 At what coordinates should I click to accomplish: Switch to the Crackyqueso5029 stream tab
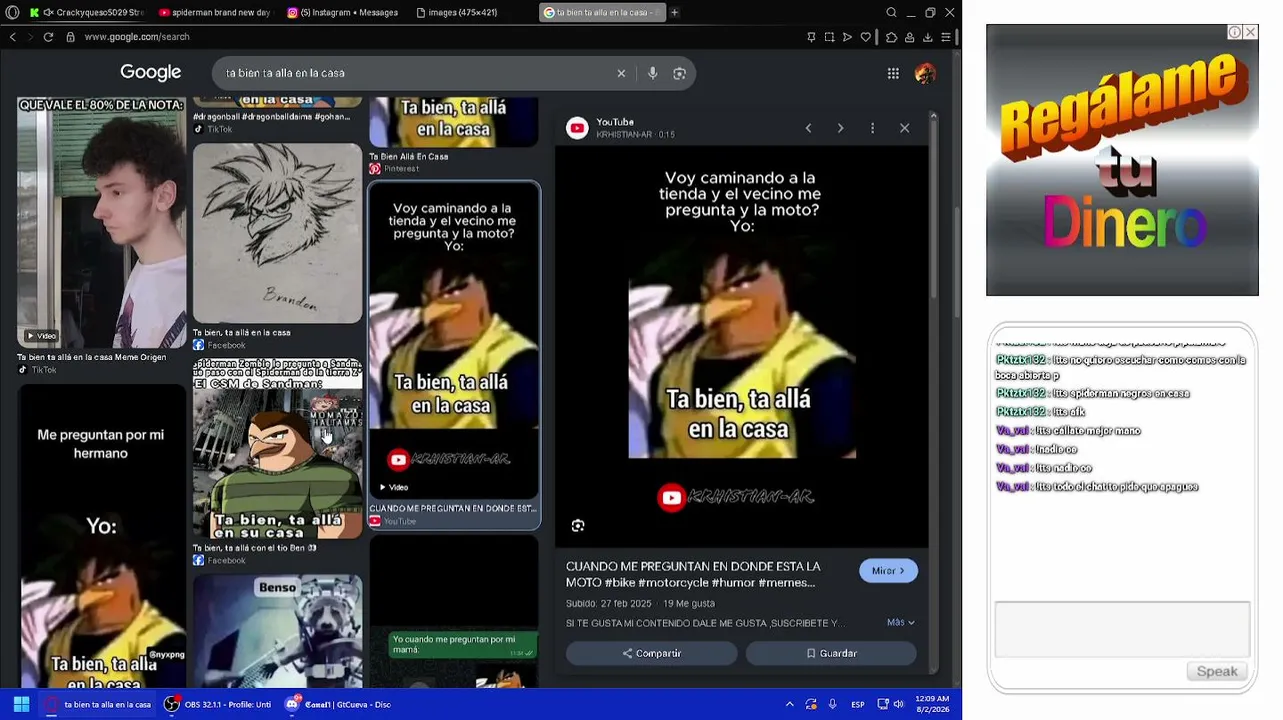coord(86,13)
